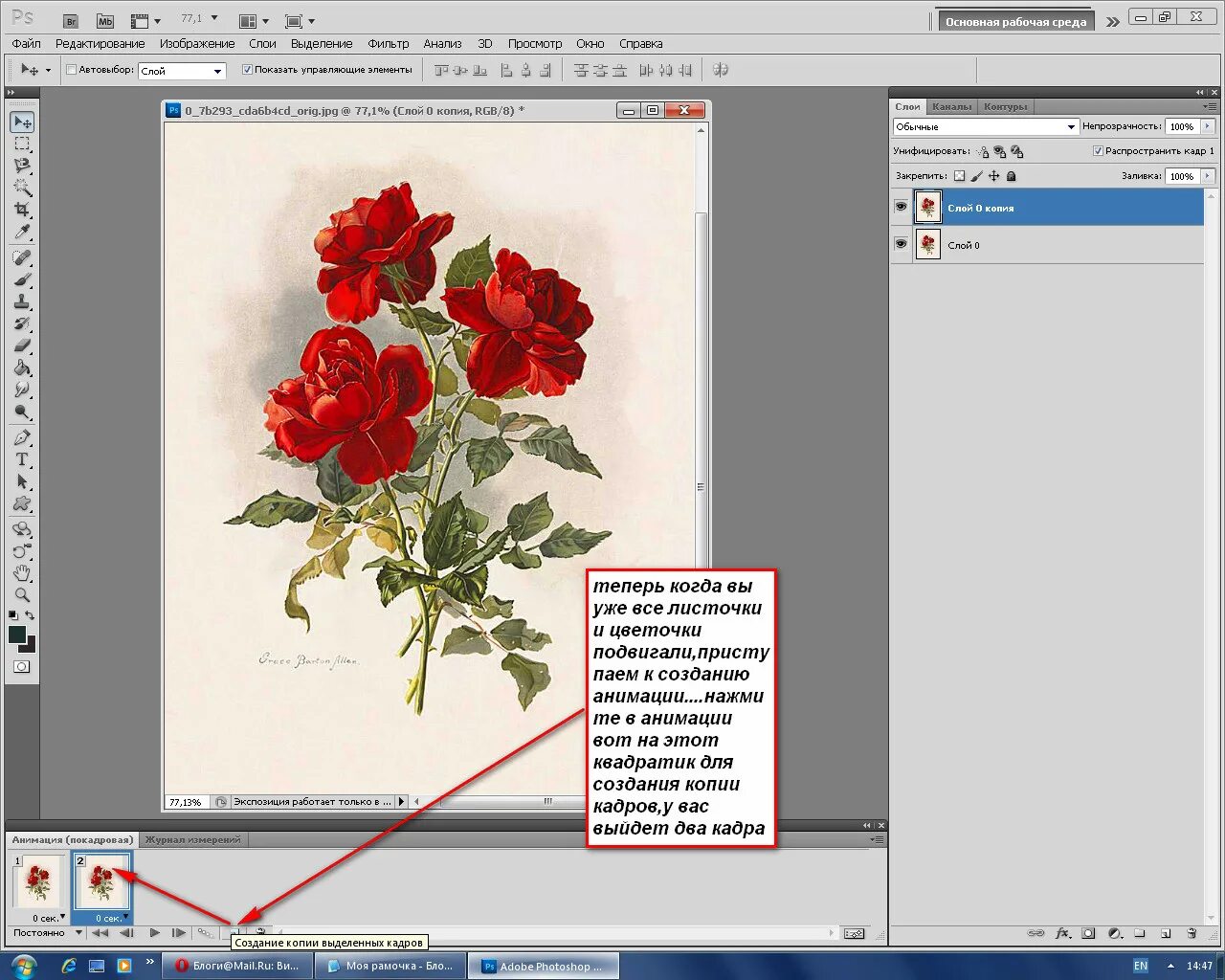Switch to the Каналы tab
The image size is (1225, 980).
pos(951,107)
